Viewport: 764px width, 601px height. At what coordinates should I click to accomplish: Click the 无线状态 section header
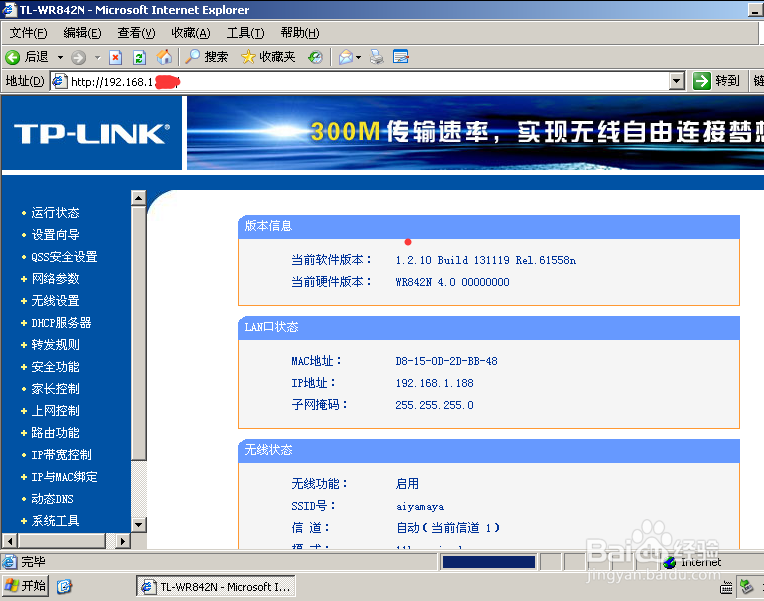pyautogui.click(x=489, y=450)
